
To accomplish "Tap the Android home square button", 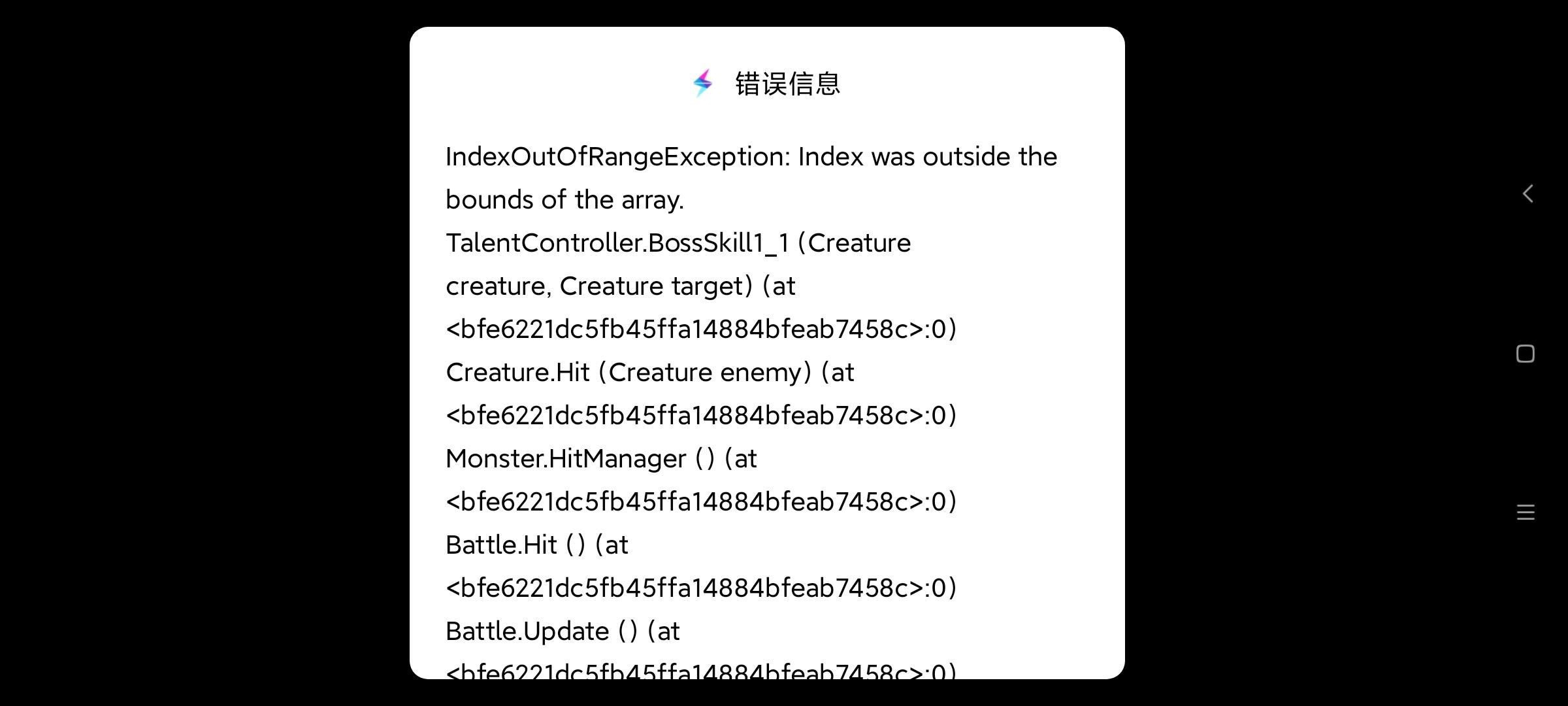I will click(1526, 354).
